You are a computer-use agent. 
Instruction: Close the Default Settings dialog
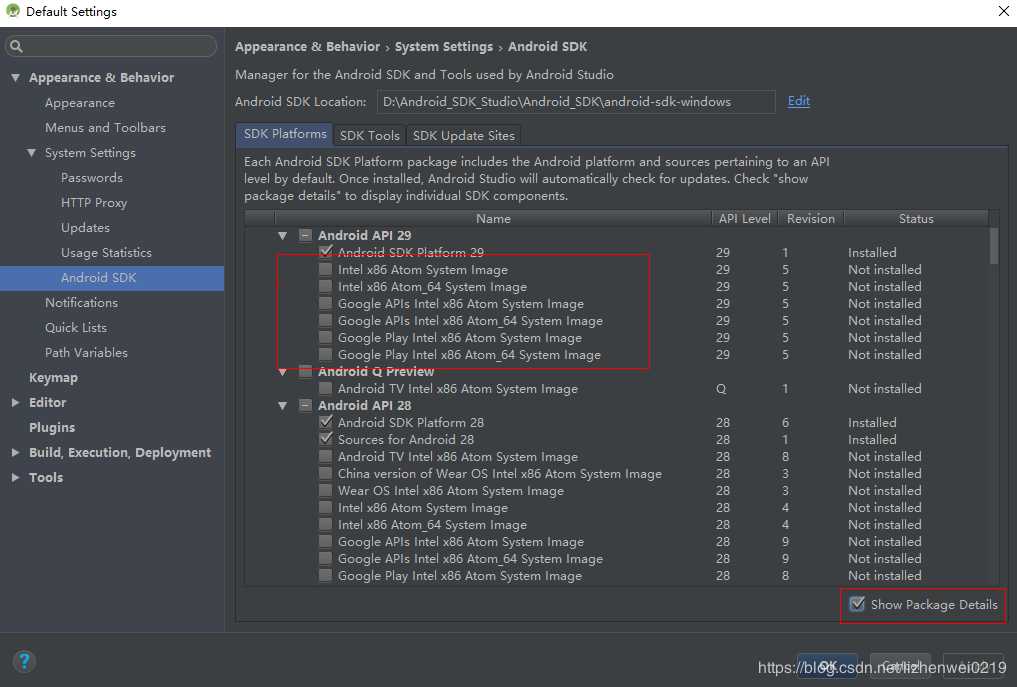click(1003, 12)
